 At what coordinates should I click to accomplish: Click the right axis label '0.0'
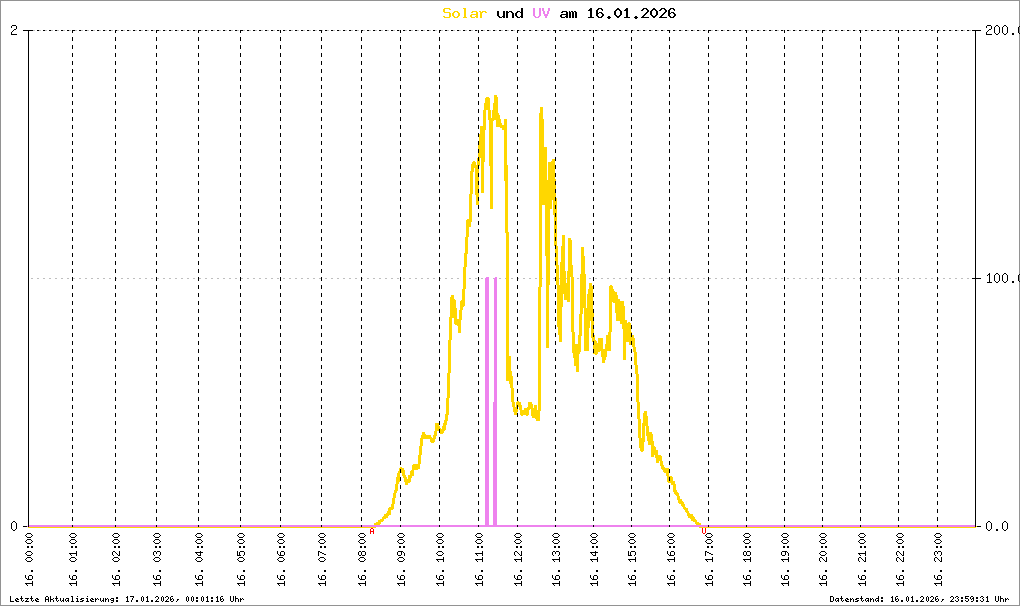(997, 526)
